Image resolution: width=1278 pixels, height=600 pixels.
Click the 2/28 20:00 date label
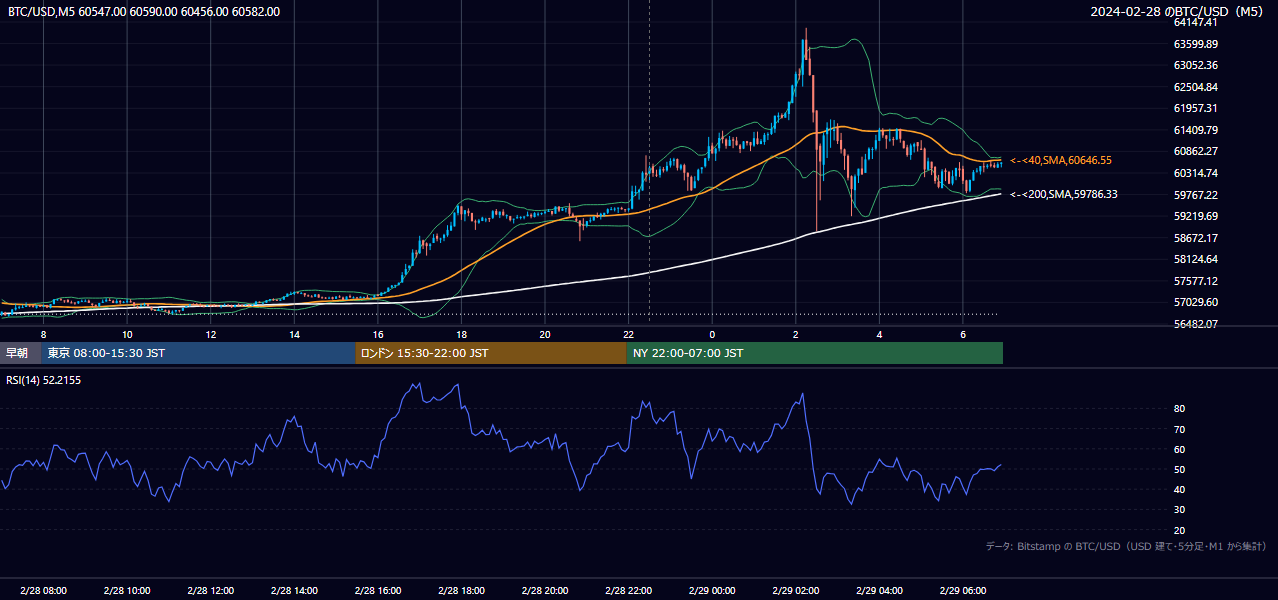click(x=545, y=591)
